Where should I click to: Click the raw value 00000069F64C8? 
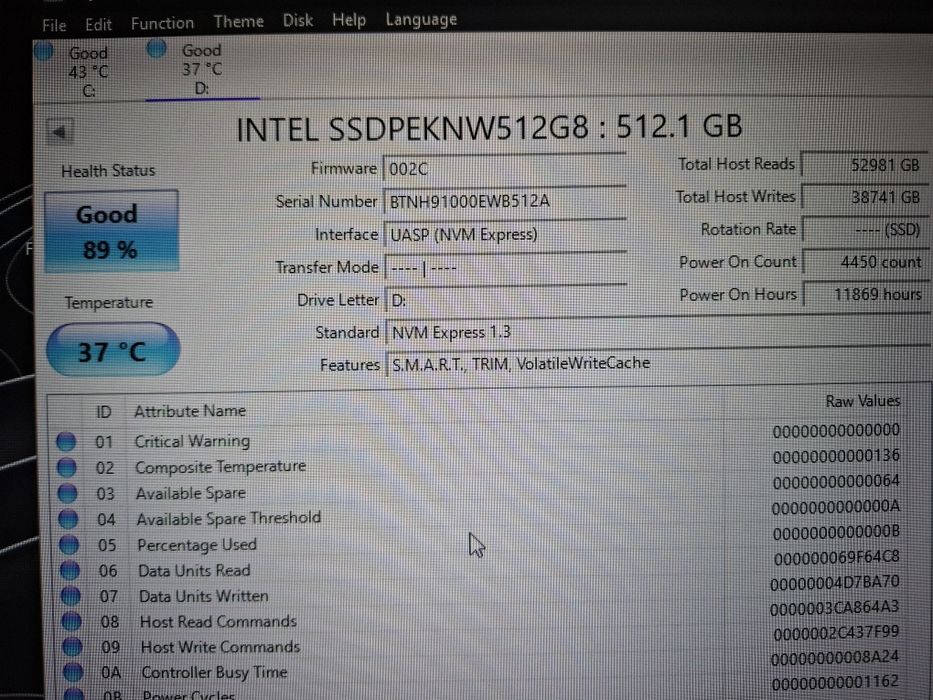click(837, 558)
